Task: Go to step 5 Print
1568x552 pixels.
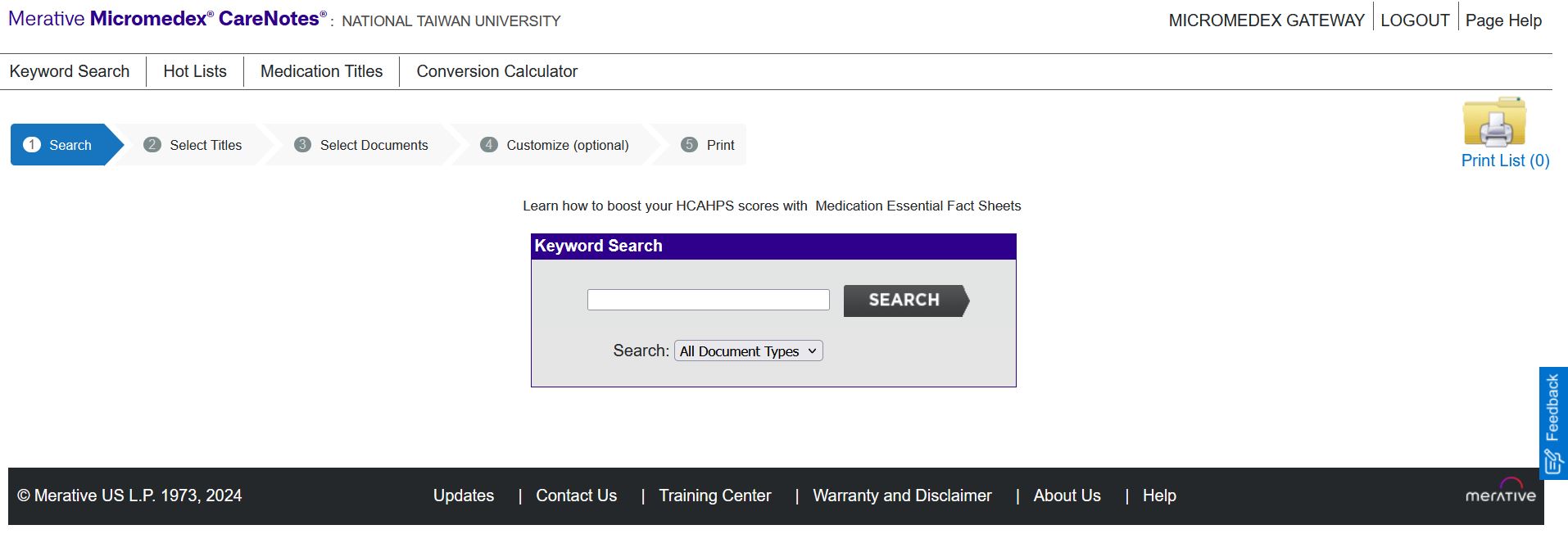Action: pos(709,145)
